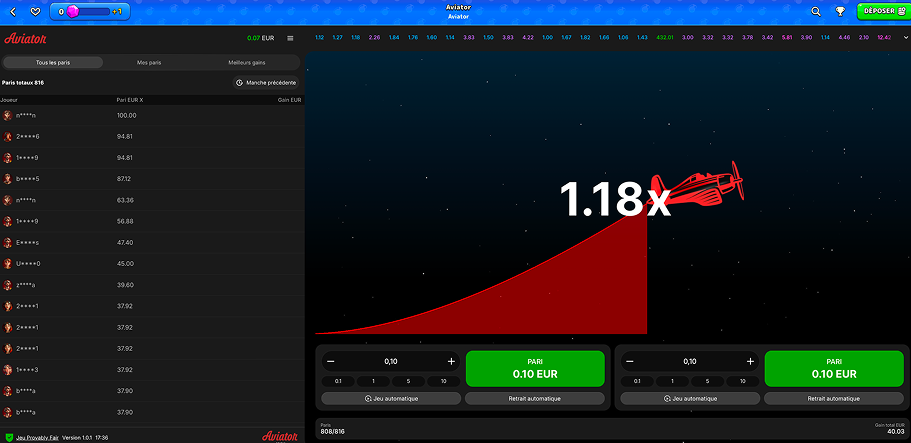The height and width of the screenshot is (443, 911).
Task: Click the left bet amount field
Action: [x=391, y=361]
